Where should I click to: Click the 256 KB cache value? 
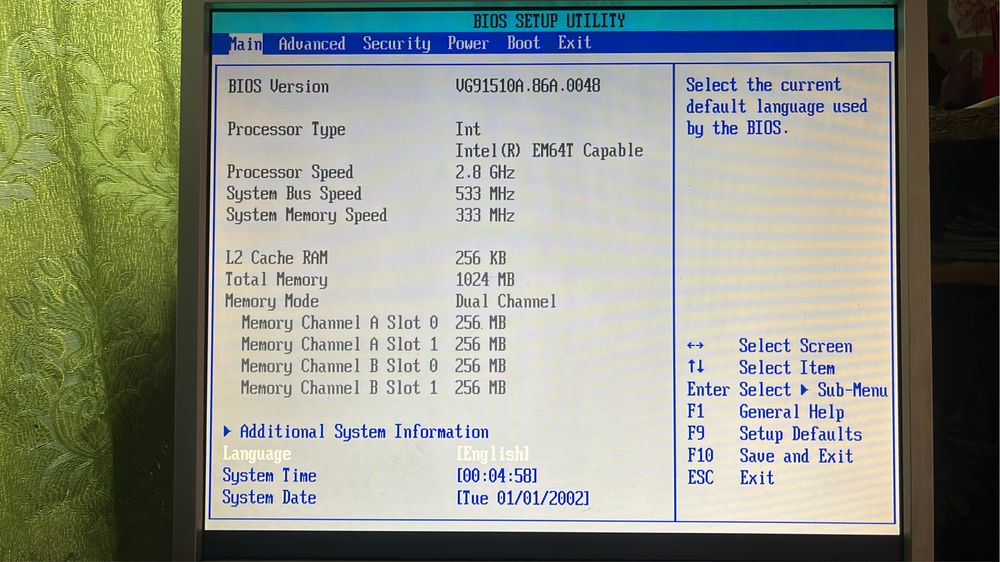click(481, 258)
